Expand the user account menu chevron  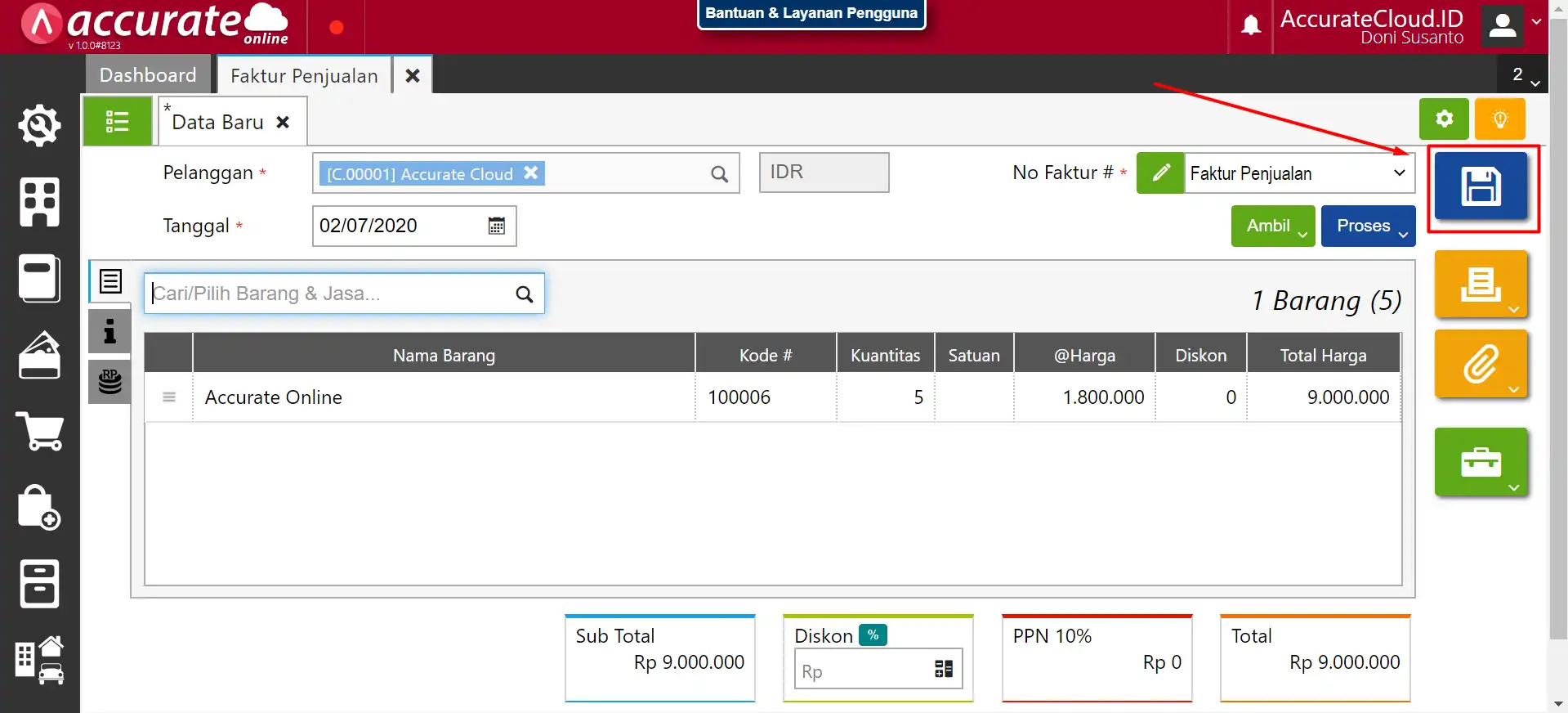point(1536,22)
